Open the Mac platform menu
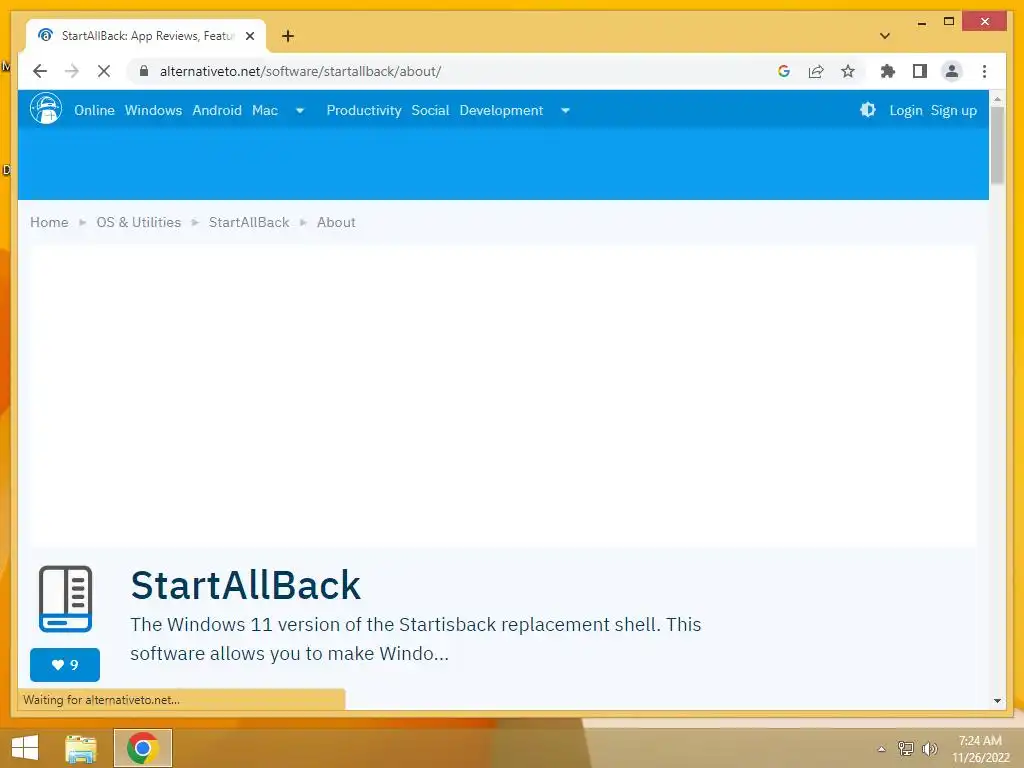Viewport: 1024px width, 768px height. pos(264,110)
